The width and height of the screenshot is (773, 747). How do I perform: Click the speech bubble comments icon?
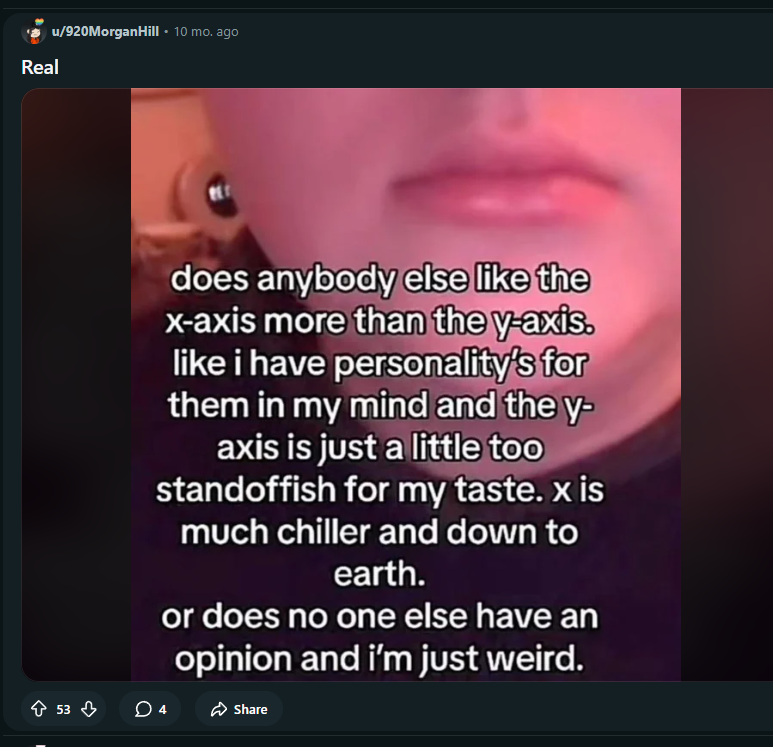143,709
